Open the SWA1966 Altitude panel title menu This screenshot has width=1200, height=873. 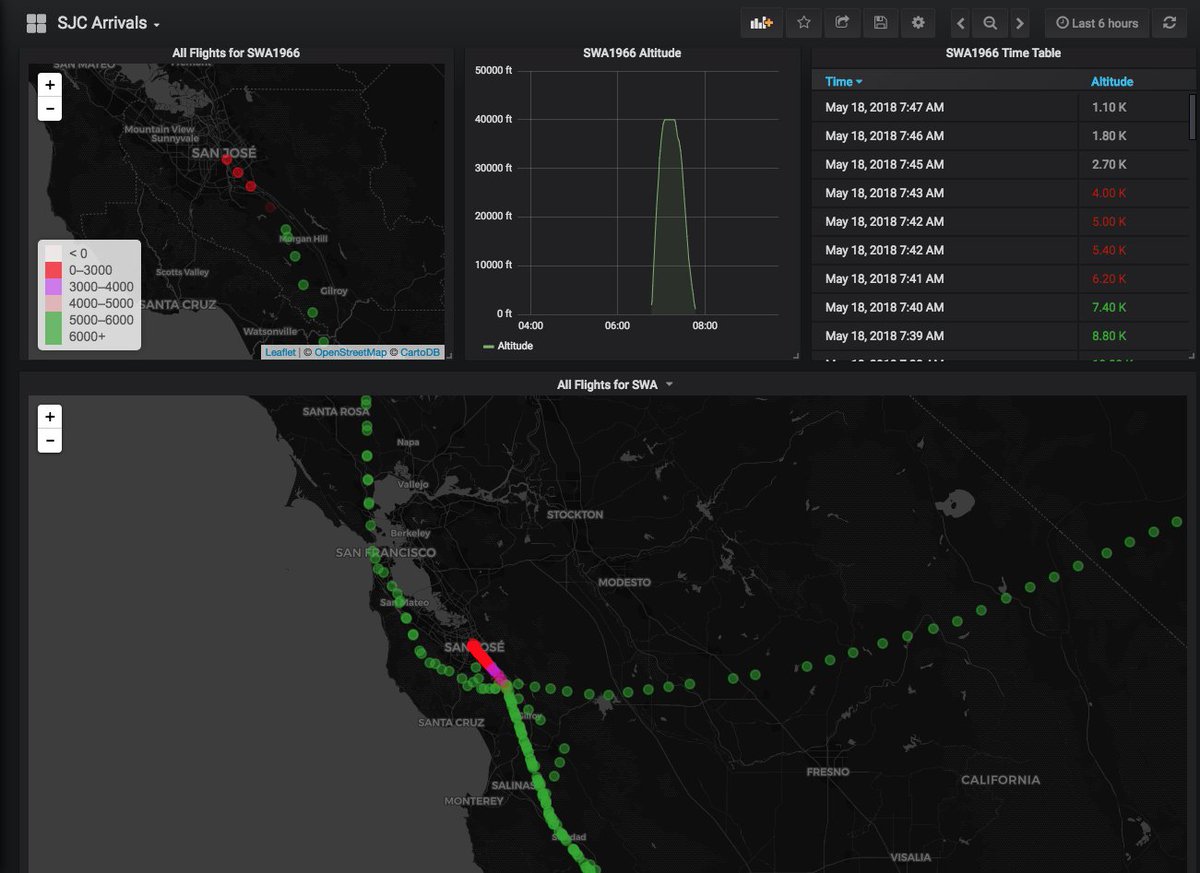[x=632, y=52]
